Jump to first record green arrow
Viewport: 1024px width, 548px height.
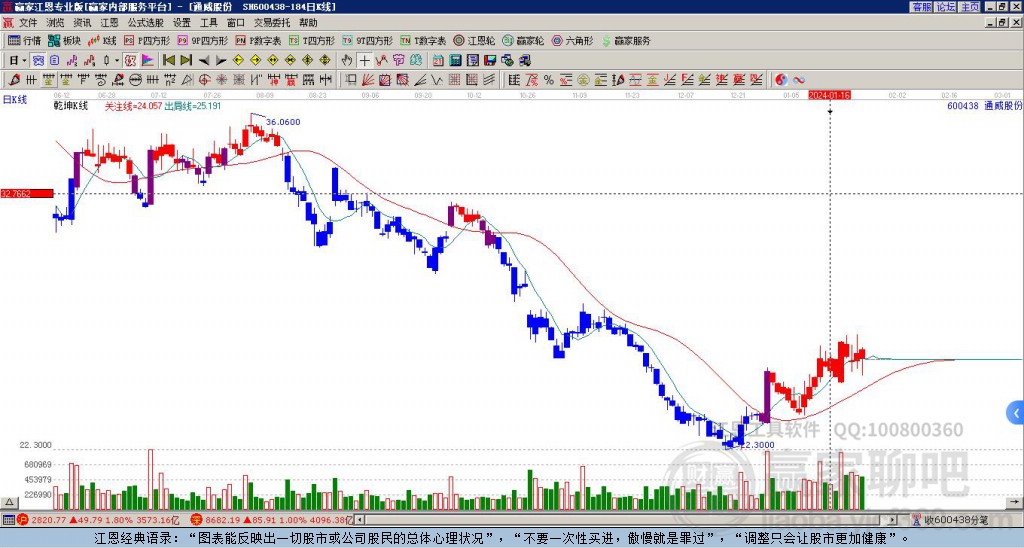pyautogui.click(x=168, y=60)
